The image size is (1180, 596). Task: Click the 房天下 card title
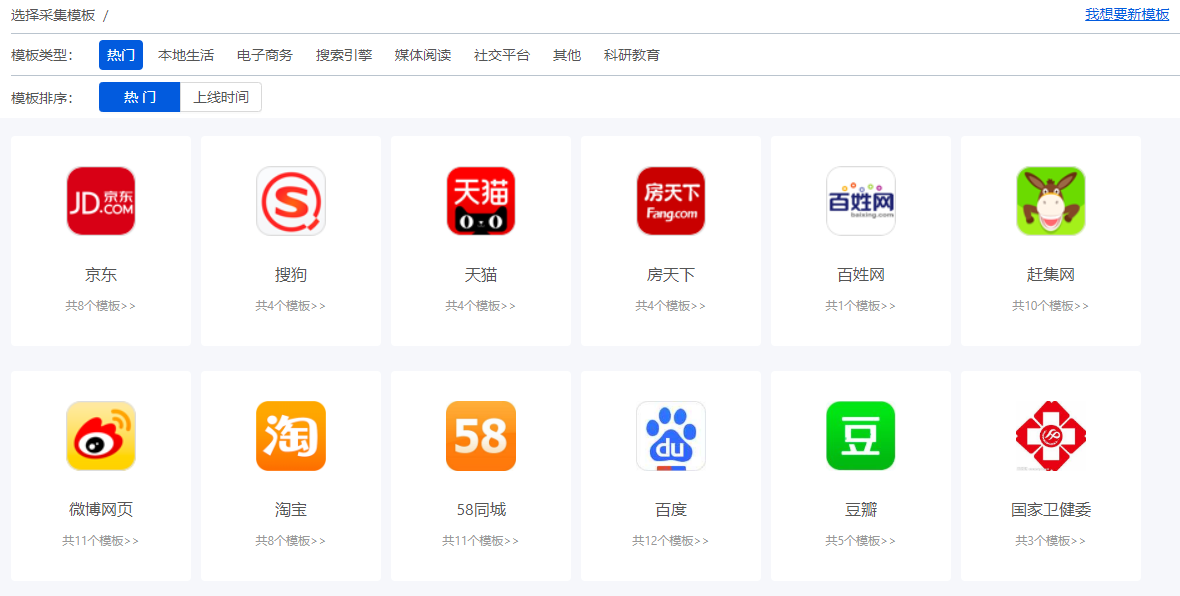point(671,275)
